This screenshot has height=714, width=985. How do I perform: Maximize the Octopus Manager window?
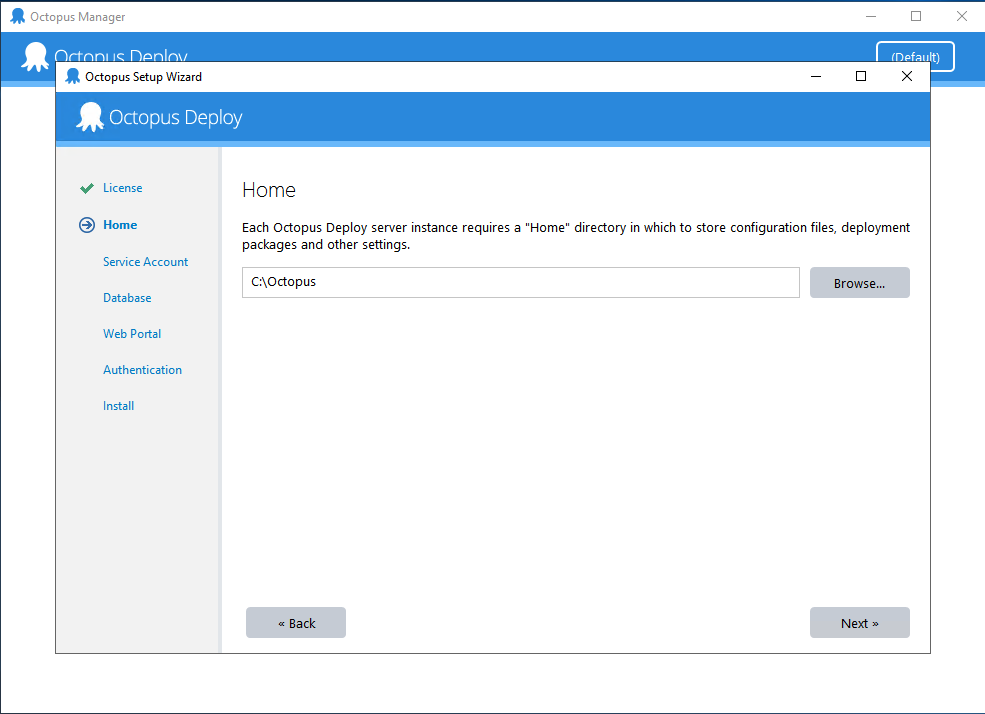916,16
